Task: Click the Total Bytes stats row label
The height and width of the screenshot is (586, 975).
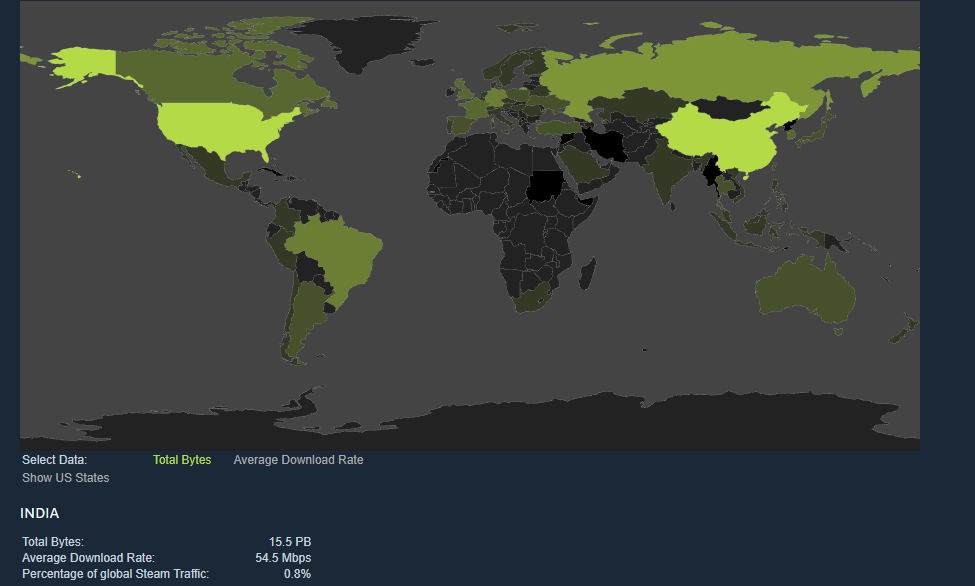Action: click(x=53, y=542)
